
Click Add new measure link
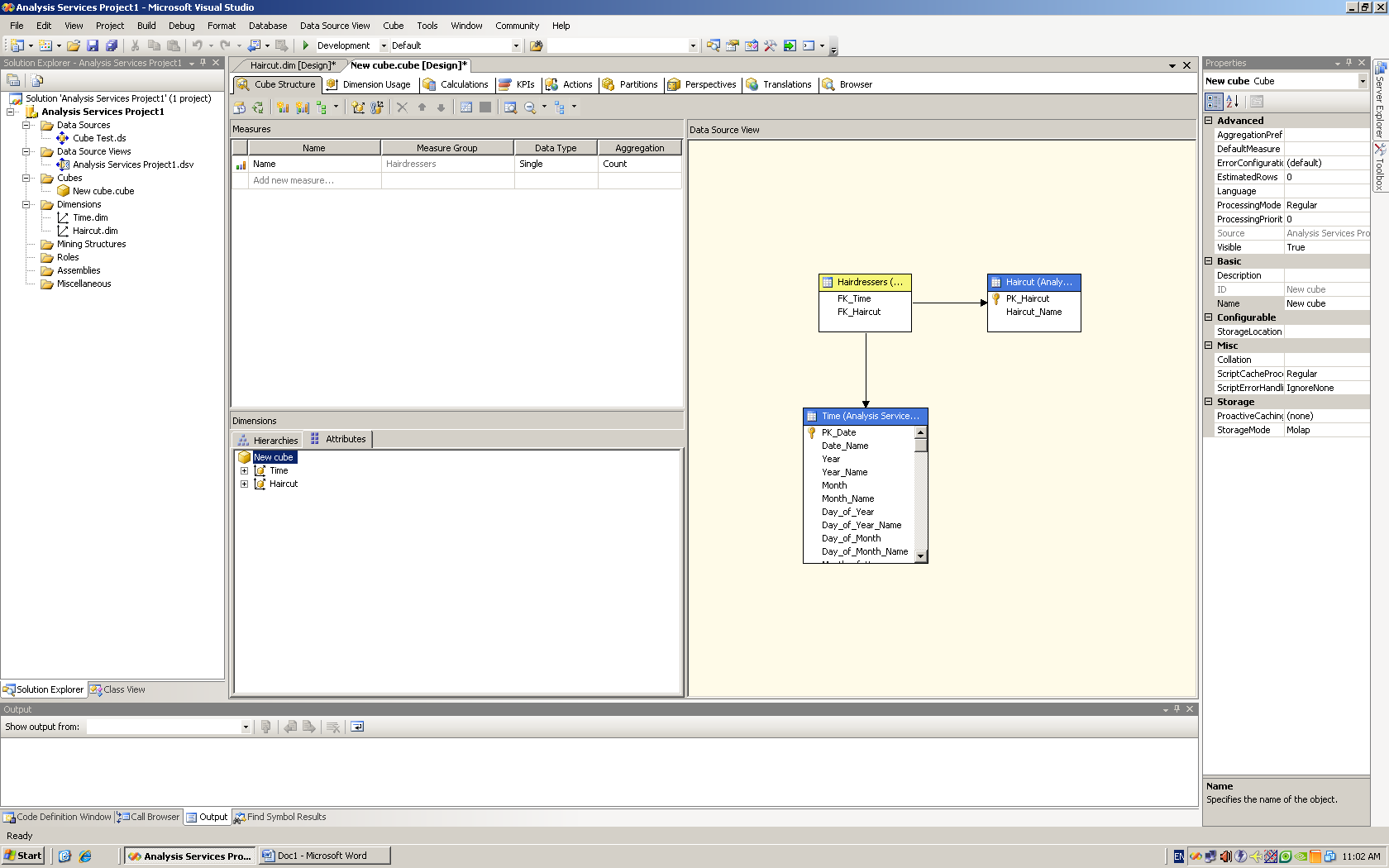tap(294, 180)
